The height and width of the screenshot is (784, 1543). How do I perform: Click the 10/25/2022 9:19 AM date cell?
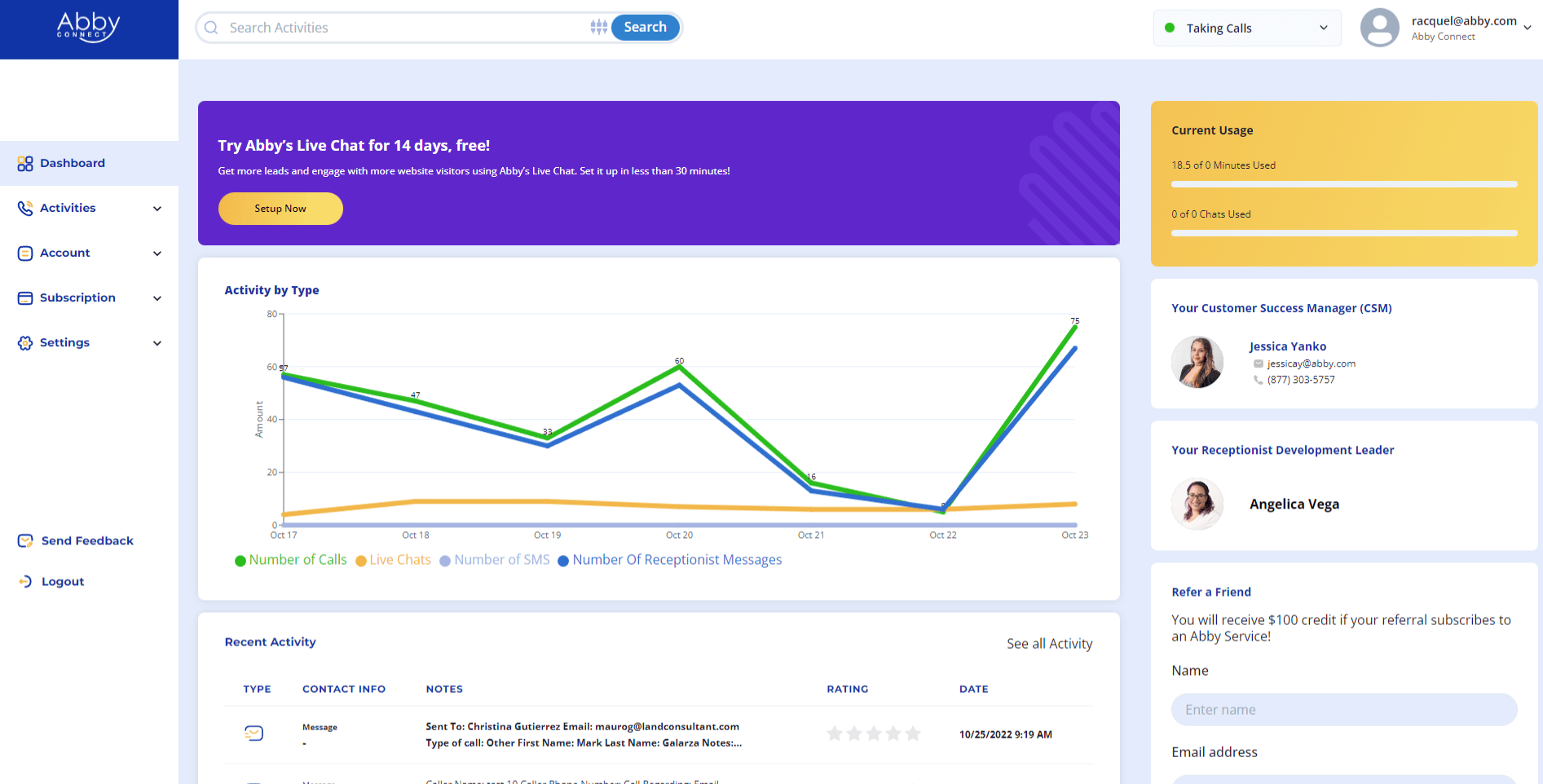[x=1006, y=734]
